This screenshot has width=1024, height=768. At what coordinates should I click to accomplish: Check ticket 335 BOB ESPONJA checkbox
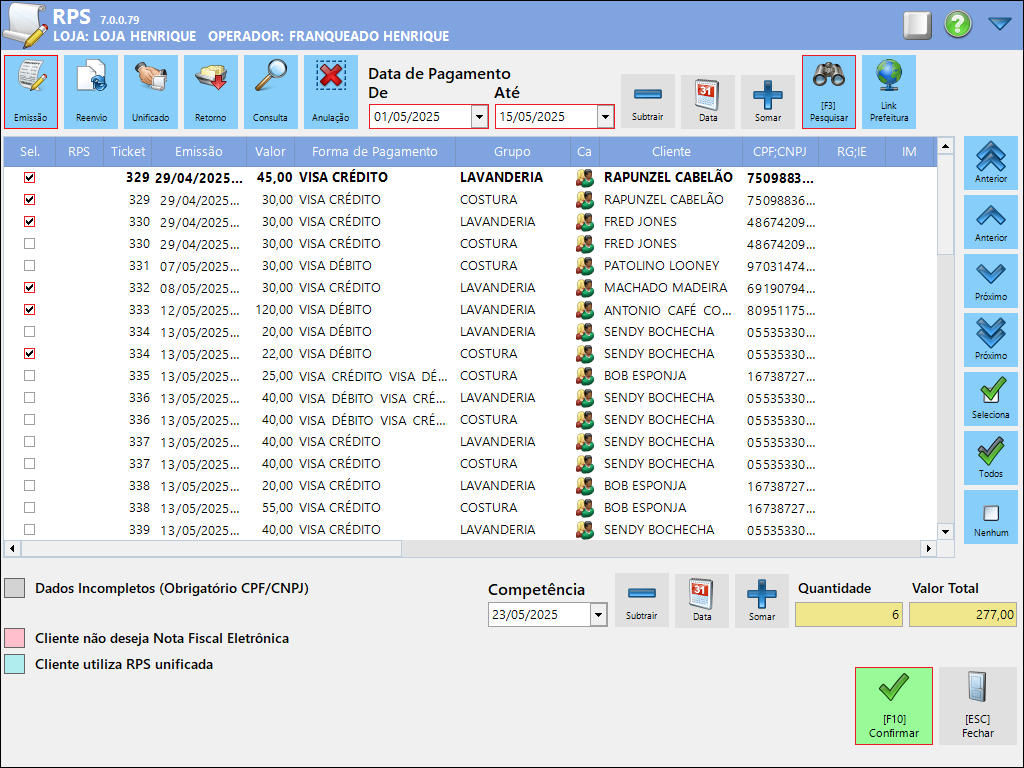pyautogui.click(x=29, y=376)
